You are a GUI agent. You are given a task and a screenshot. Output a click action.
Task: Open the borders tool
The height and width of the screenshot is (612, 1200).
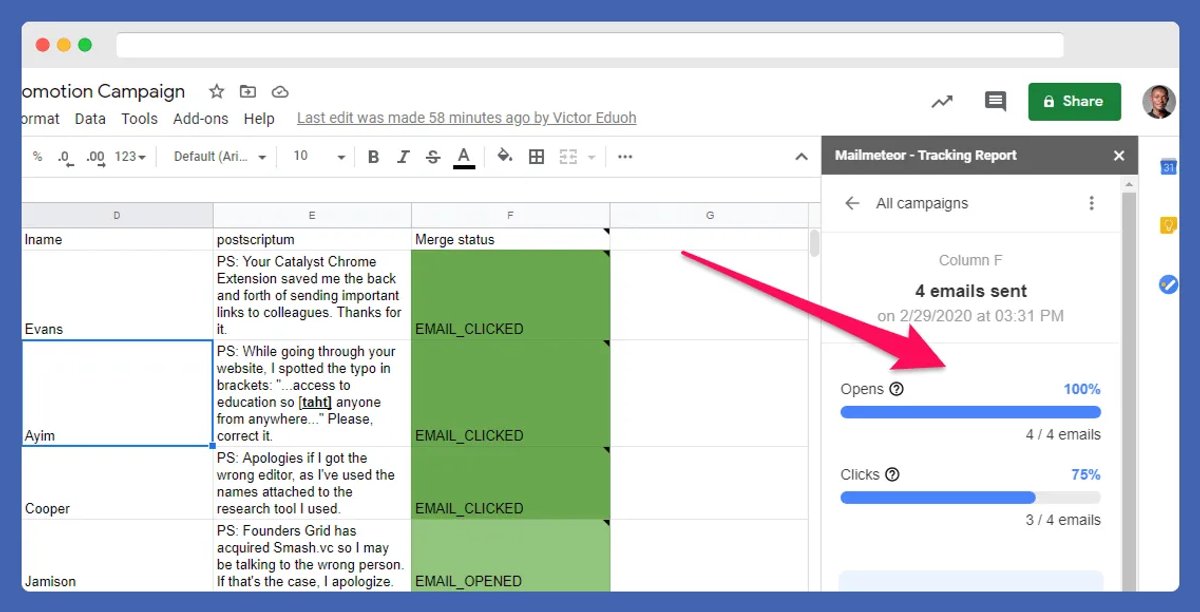537,156
